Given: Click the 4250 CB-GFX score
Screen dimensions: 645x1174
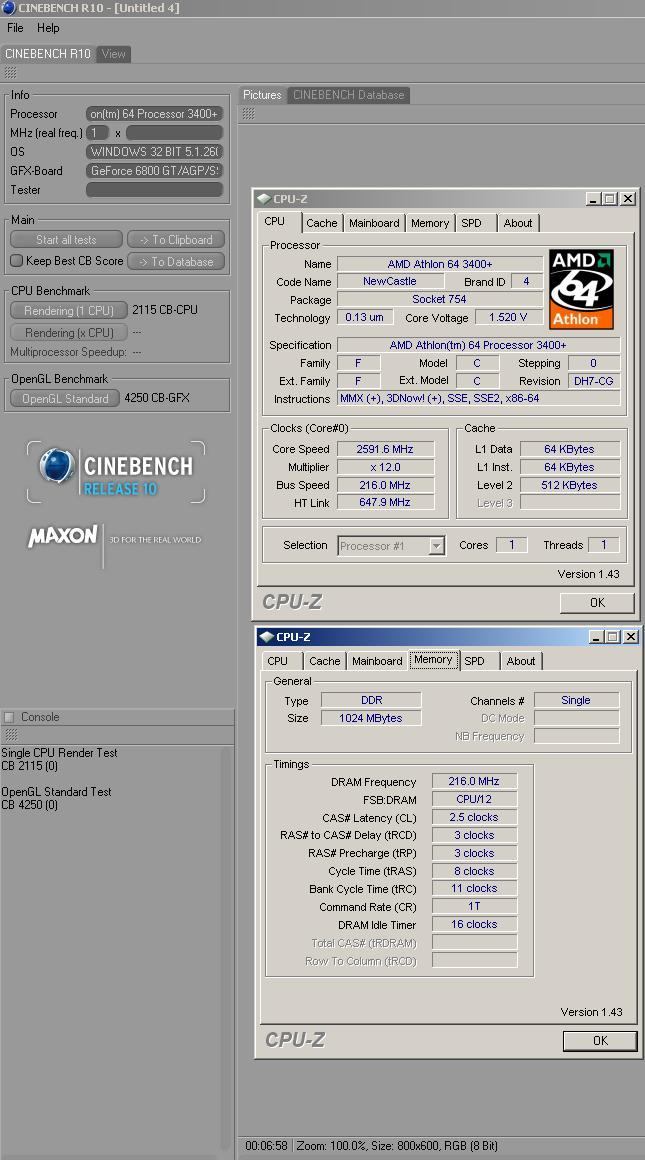Looking at the screenshot, I should coord(157,398).
